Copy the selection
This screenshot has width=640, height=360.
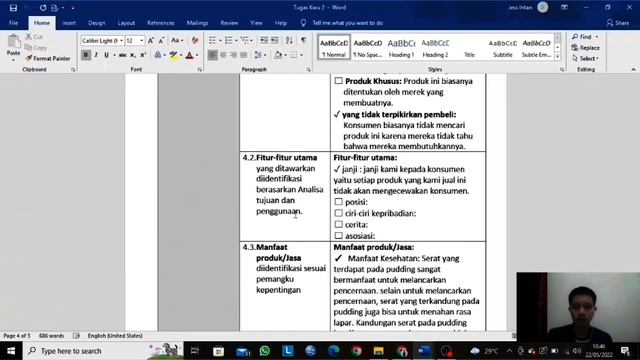pos(36,48)
